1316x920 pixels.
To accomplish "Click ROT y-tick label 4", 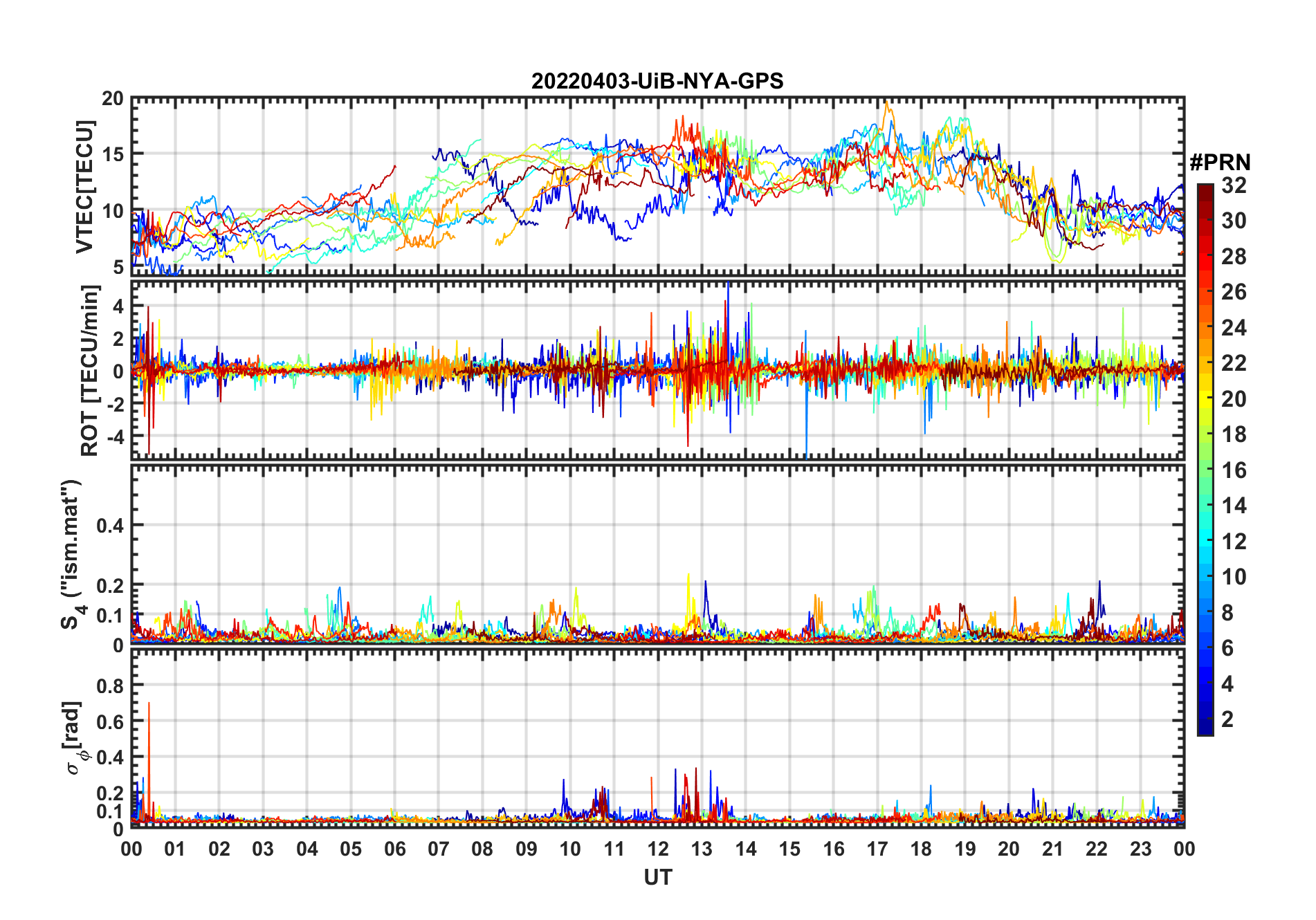I will [x=118, y=306].
